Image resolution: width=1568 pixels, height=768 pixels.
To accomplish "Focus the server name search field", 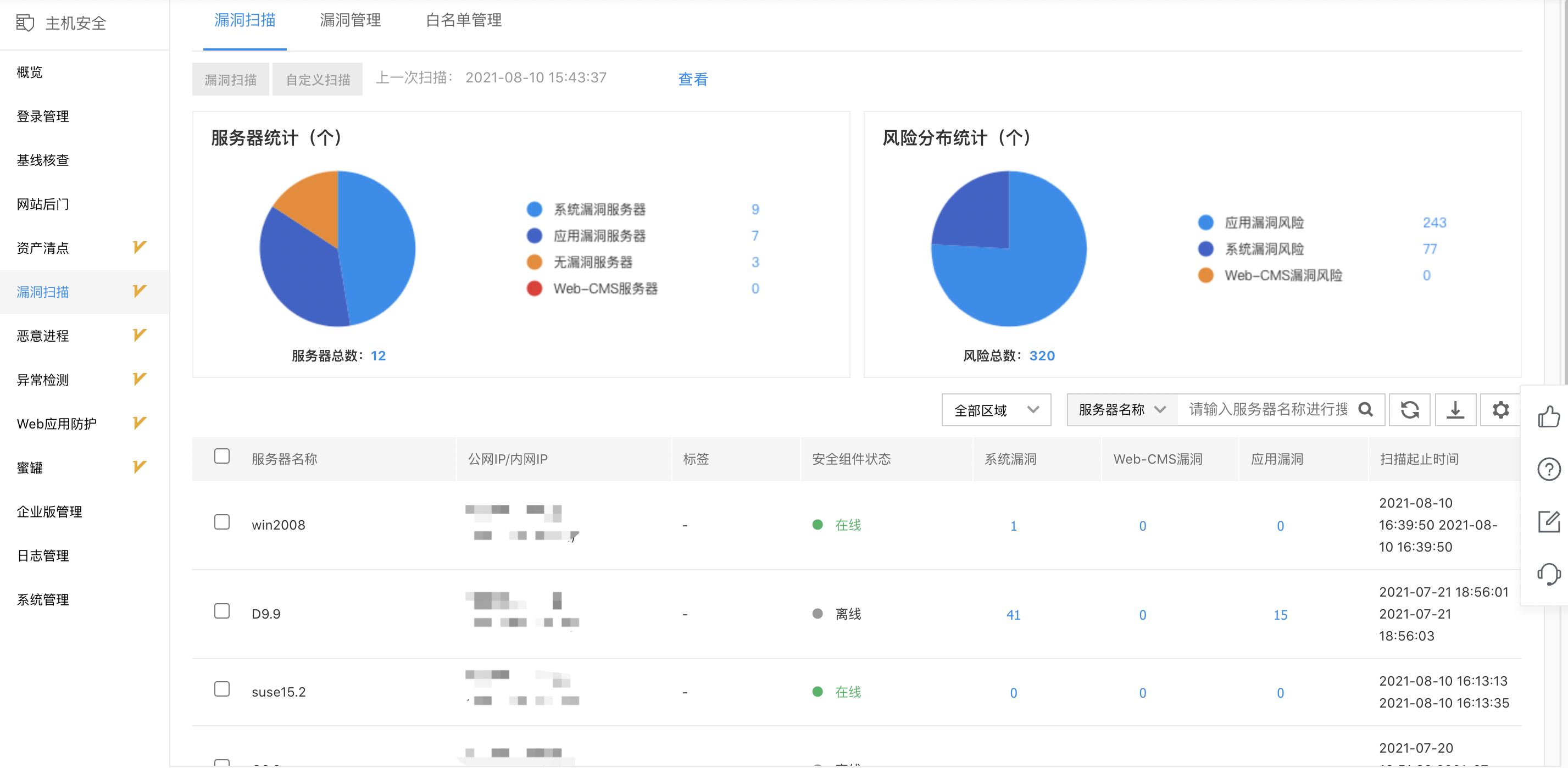I will (1267, 410).
